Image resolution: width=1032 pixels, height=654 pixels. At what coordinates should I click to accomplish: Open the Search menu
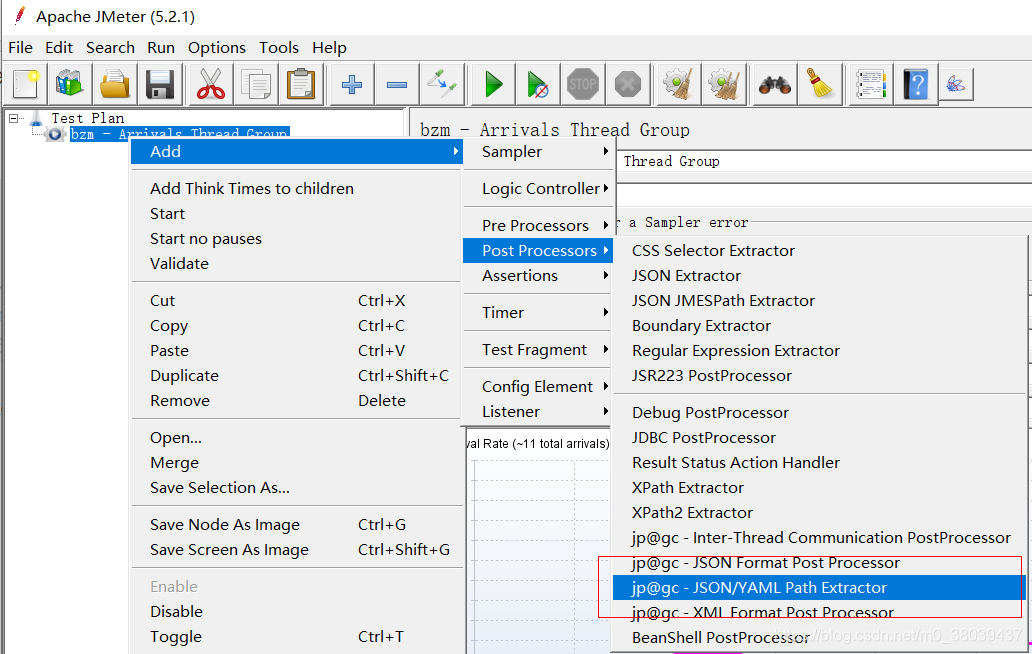pyautogui.click(x=110, y=47)
